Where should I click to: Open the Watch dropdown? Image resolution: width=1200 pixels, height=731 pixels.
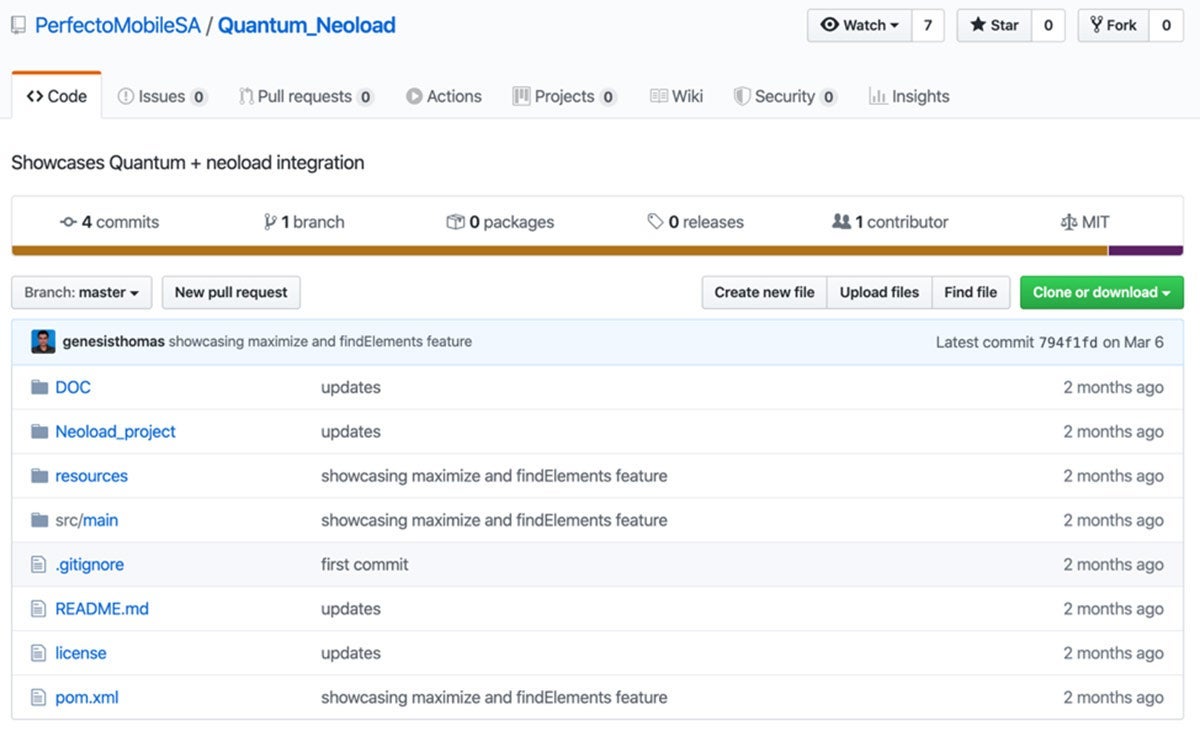click(859, 26)
